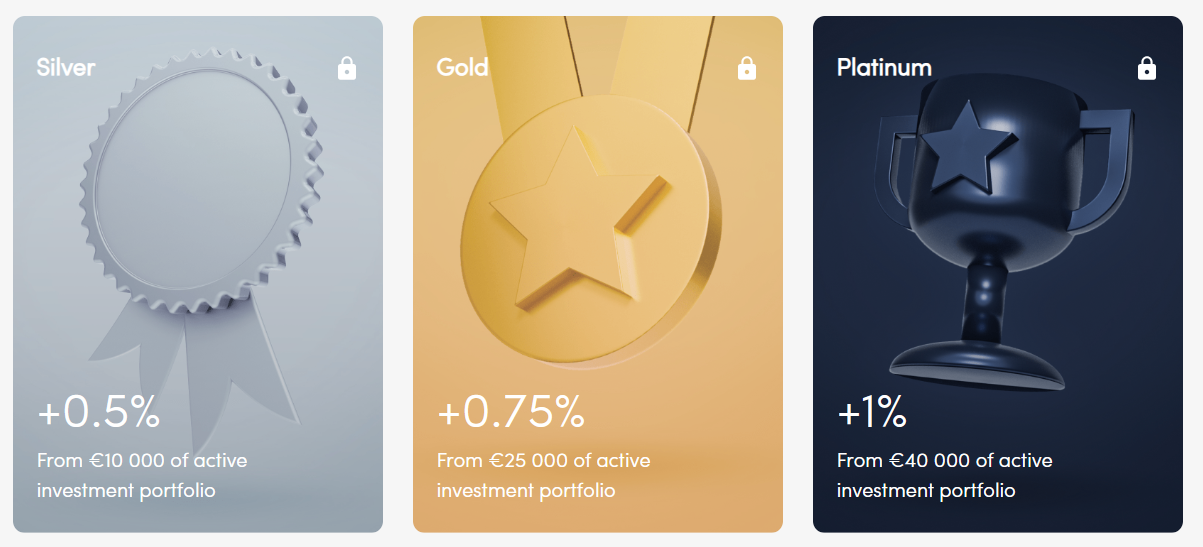Image resolution: width=1203 pixels, height=547 pixels.
Task: Select the Platinum tier title
Action: [x=884, y=67]
